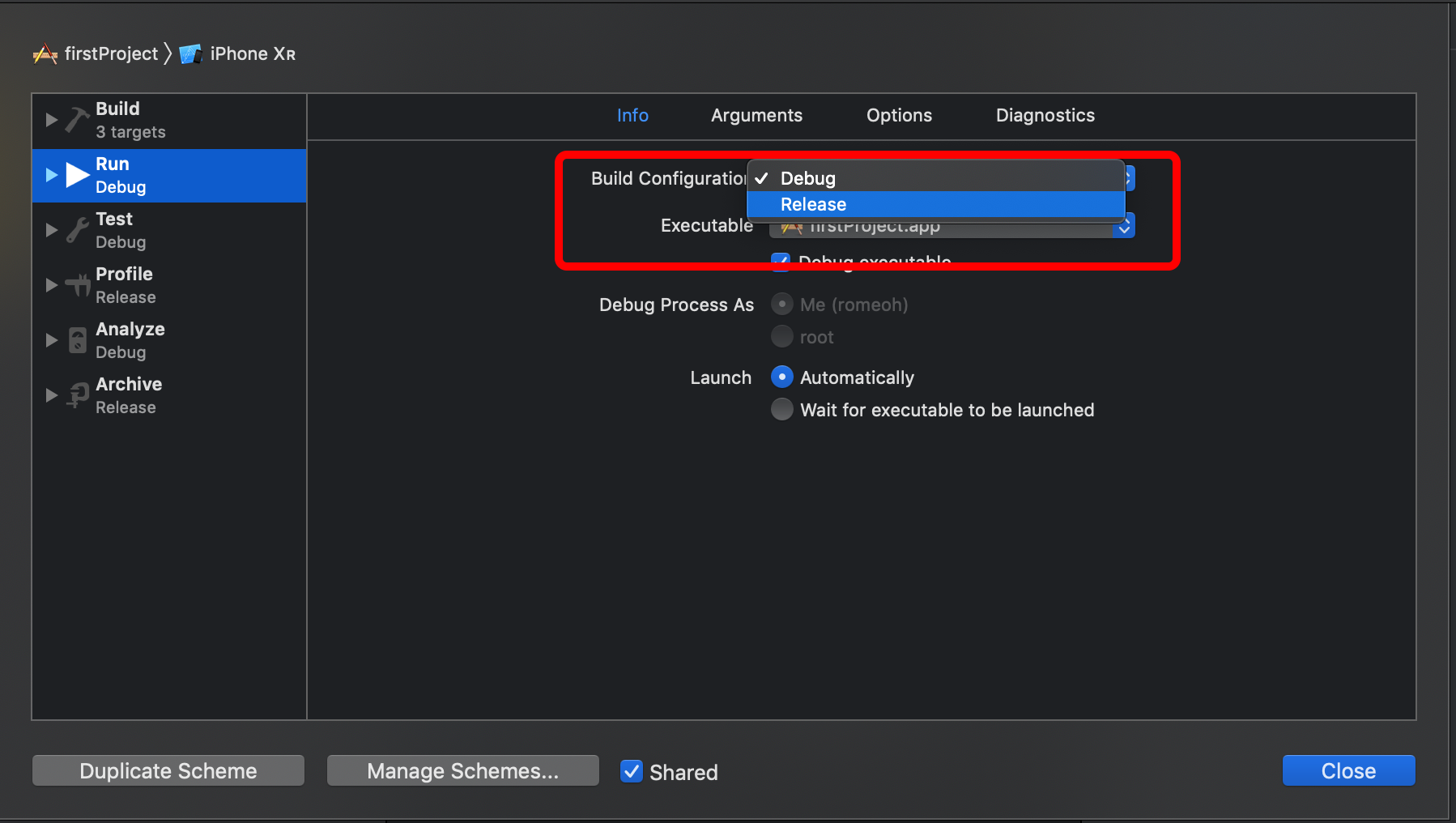This screenshot has width=1456, height=823.
Task: Choose Debug in Build Configuration menu
Action: point(935,178)
